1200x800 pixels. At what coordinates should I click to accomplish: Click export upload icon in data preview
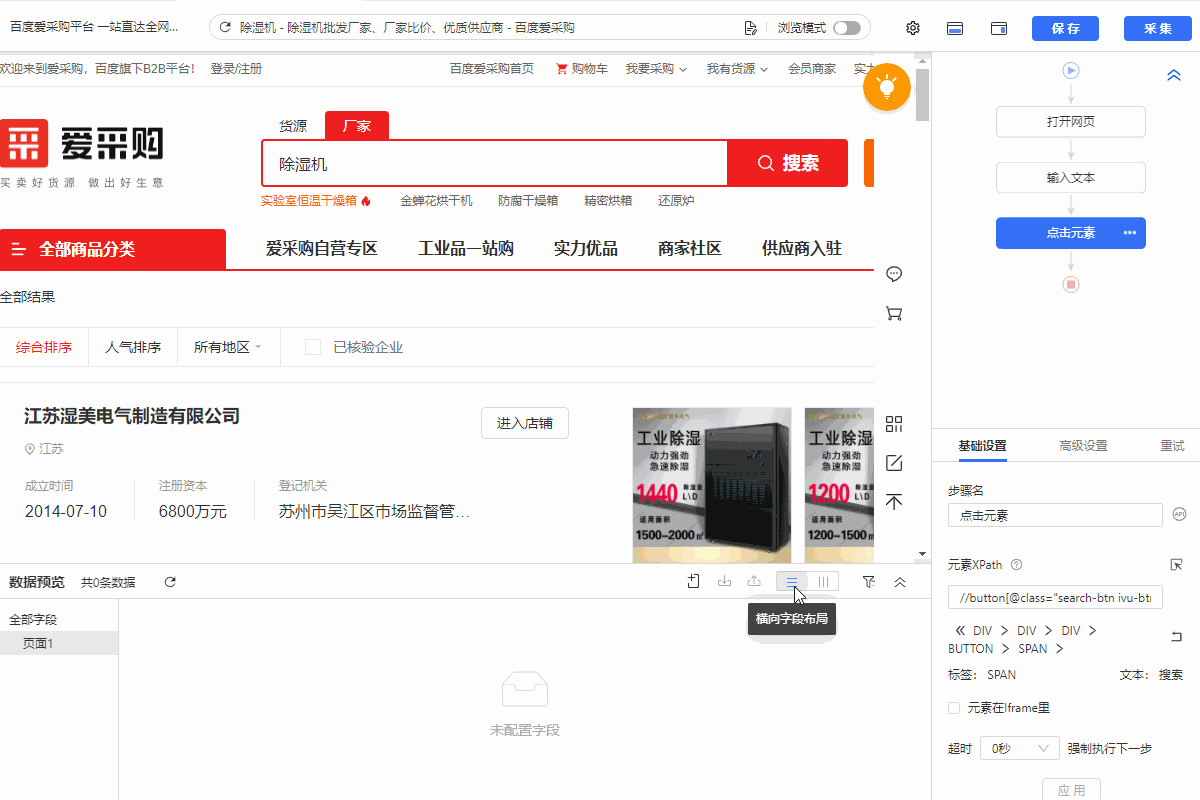pos(754,582)
